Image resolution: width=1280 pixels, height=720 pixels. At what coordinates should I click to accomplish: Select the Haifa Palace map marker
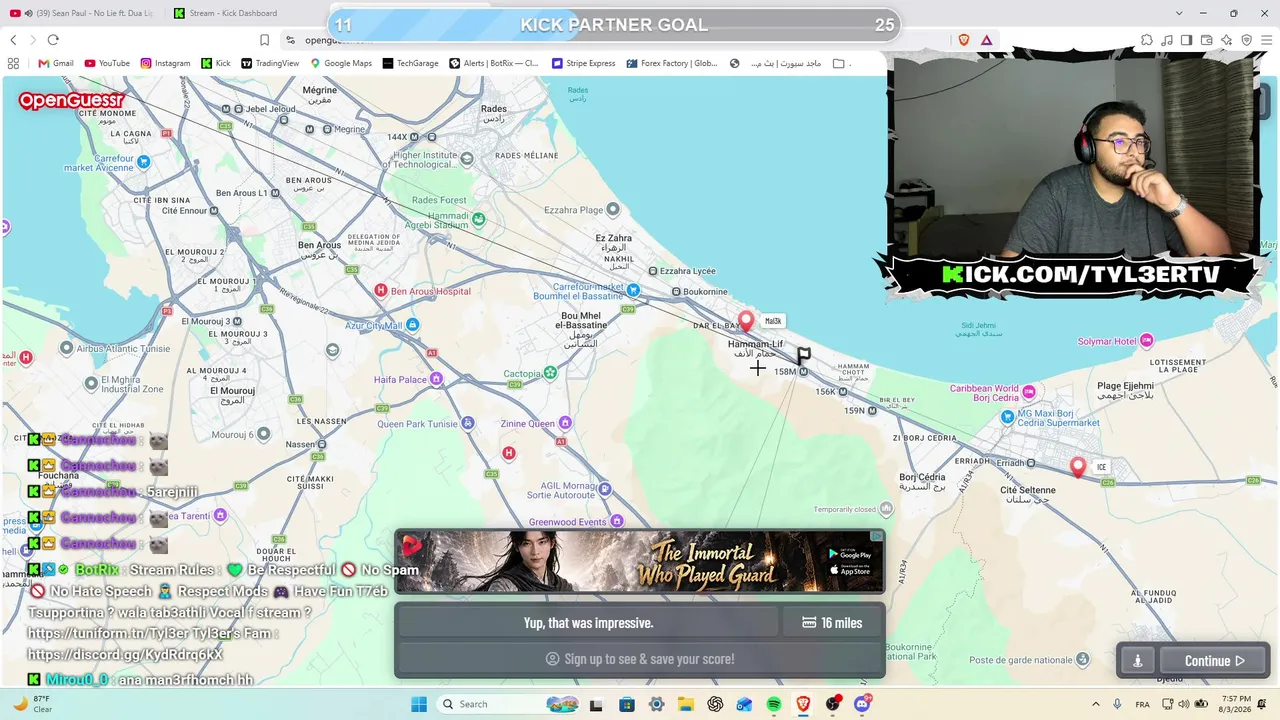pos(436,379)
